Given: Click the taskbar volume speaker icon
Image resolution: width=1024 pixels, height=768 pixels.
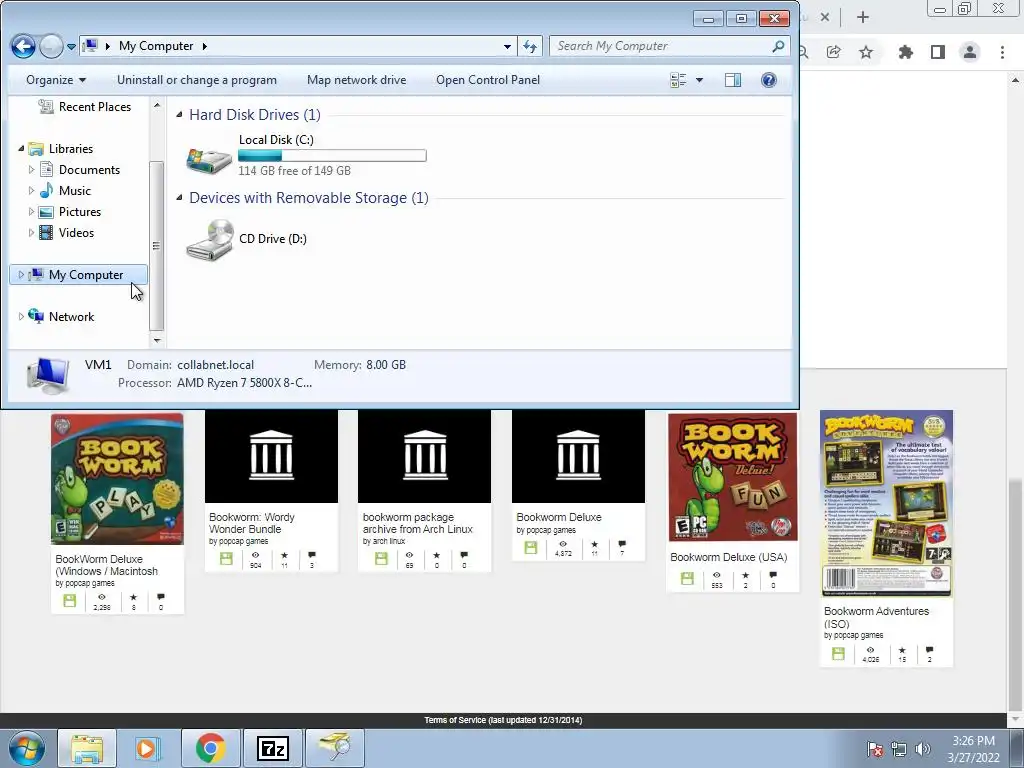Looking at the screenshot, I should coord(922,749).
